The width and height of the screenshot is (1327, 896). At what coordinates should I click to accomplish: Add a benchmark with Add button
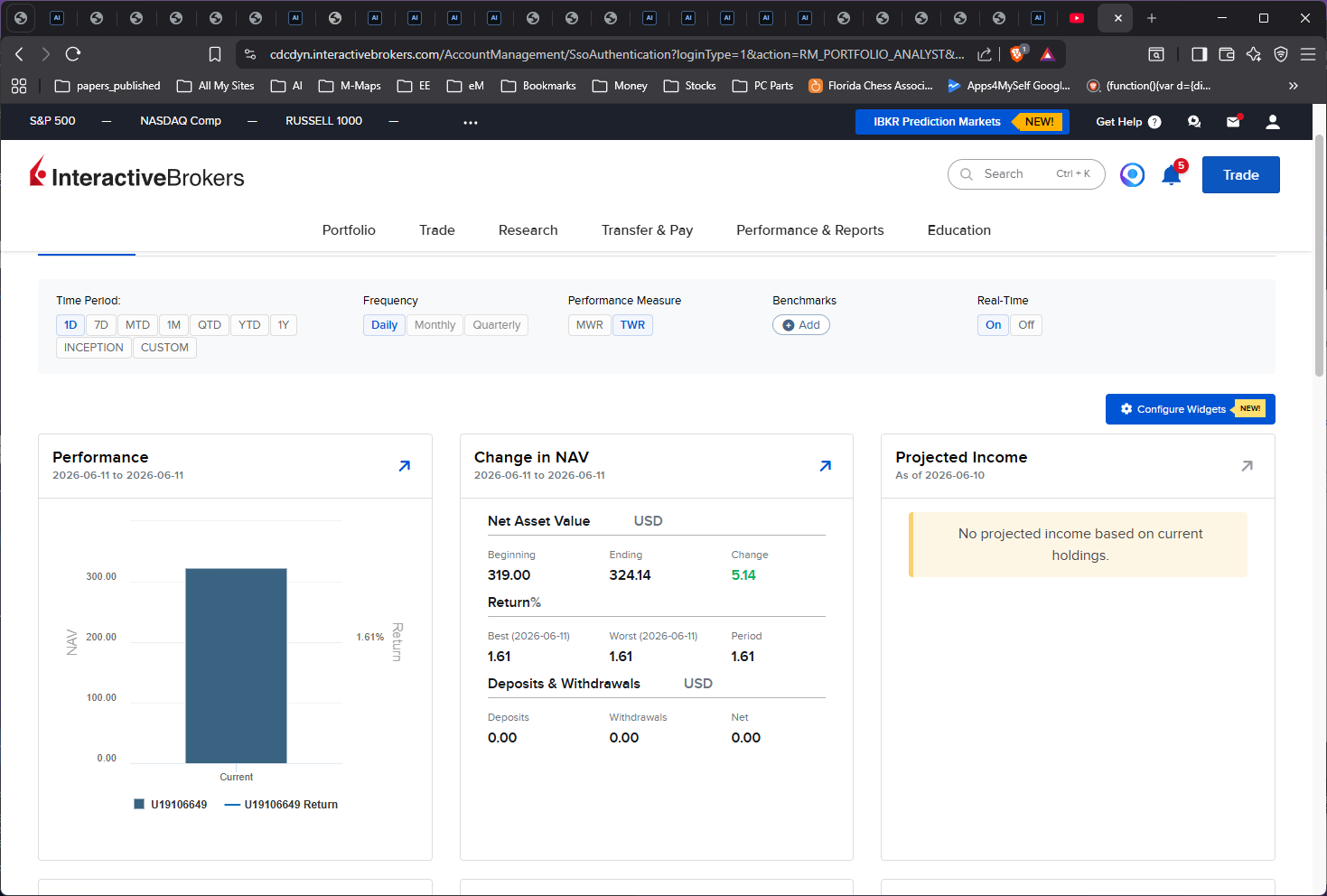pos(801,325)
